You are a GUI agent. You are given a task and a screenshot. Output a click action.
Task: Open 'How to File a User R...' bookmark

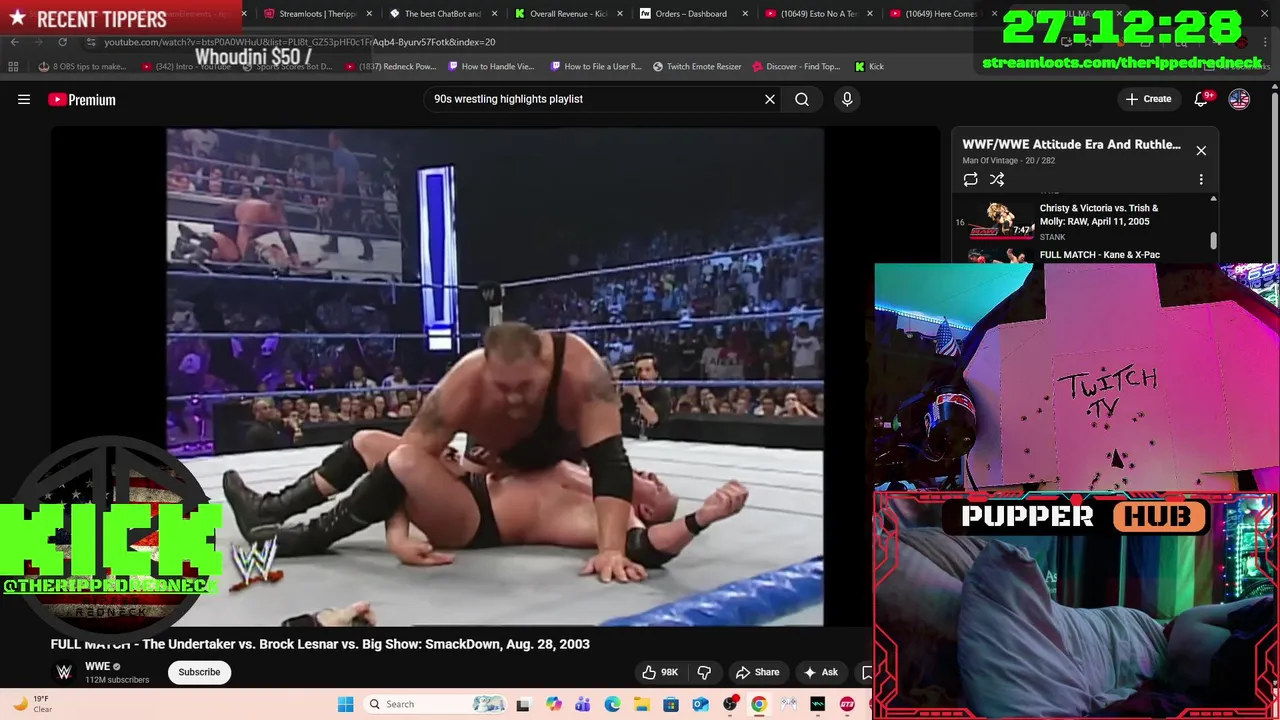tap(596, 67)
